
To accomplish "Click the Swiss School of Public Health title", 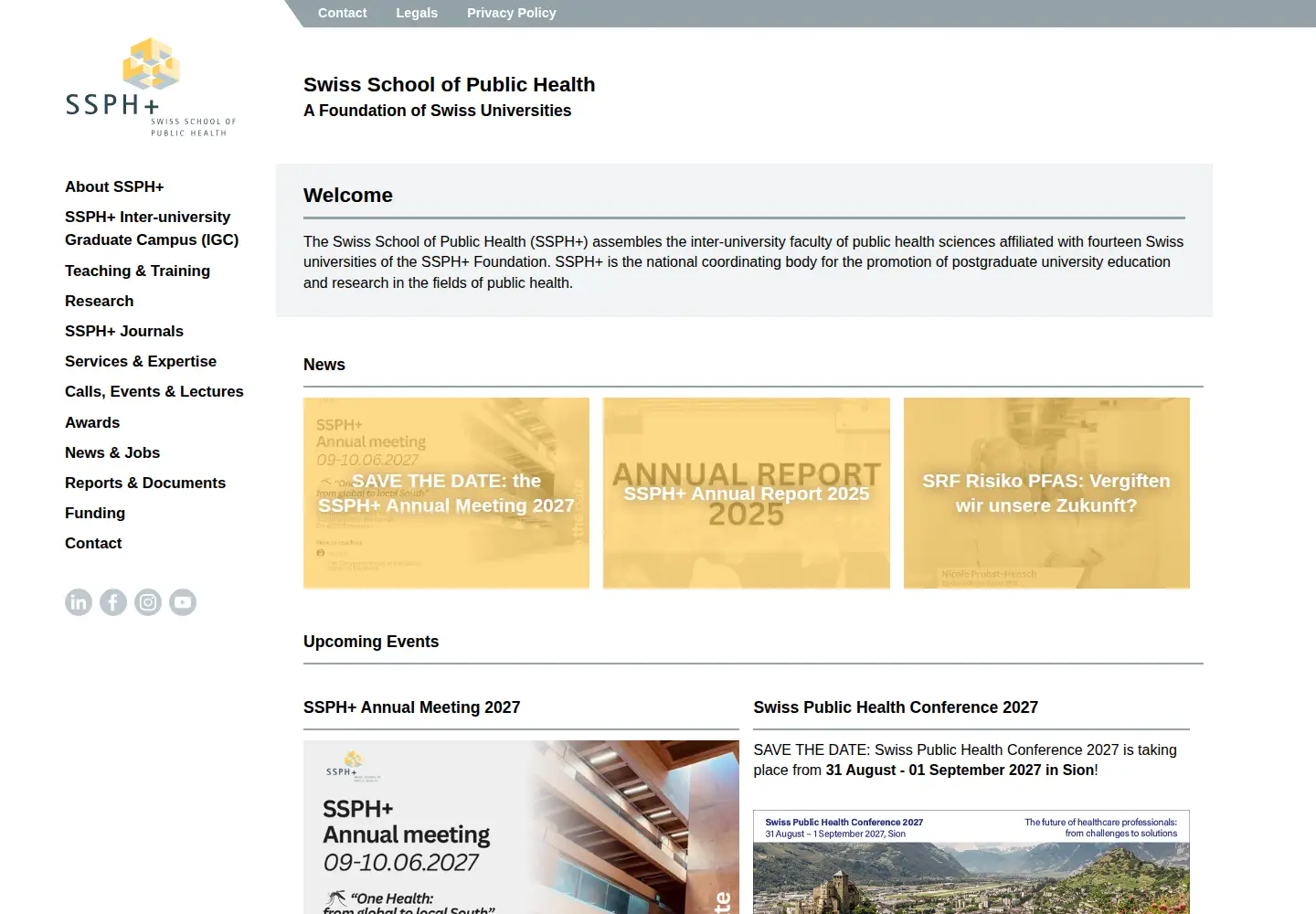I will click(x=449, y=84).
